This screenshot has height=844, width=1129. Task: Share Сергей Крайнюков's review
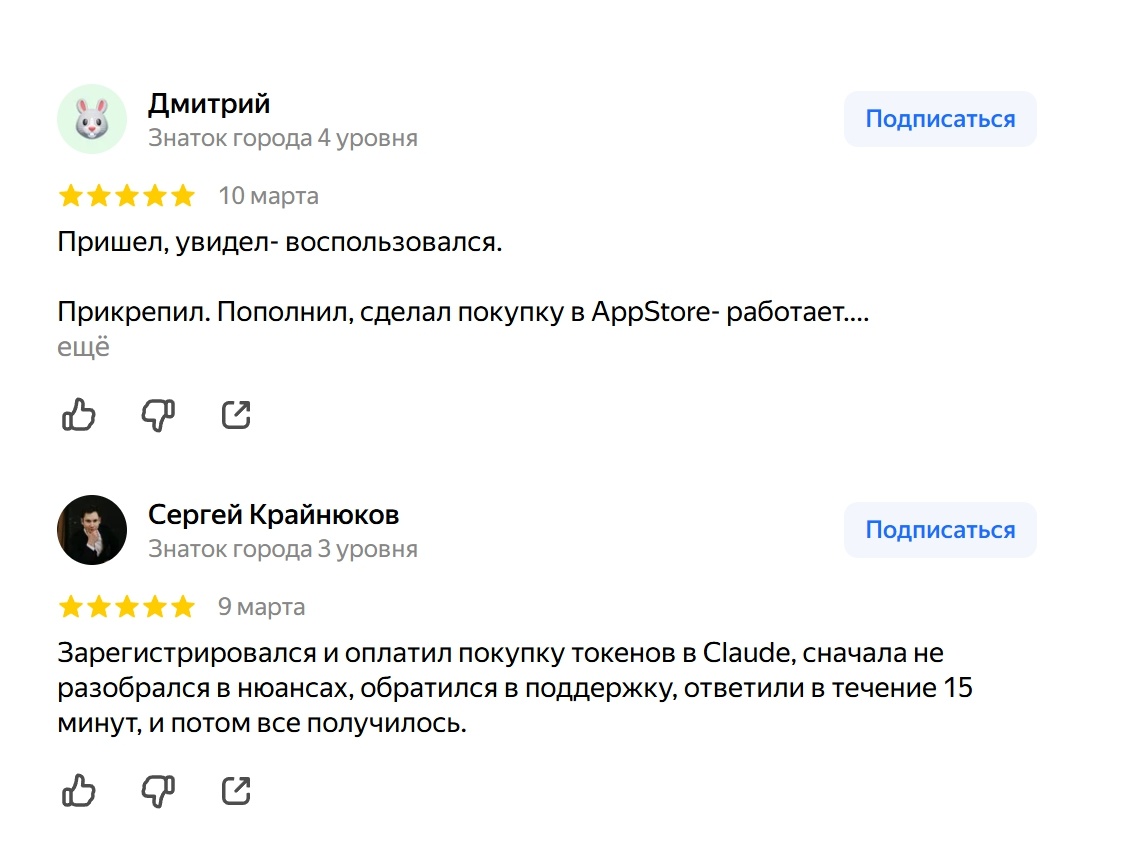(235, 790)
